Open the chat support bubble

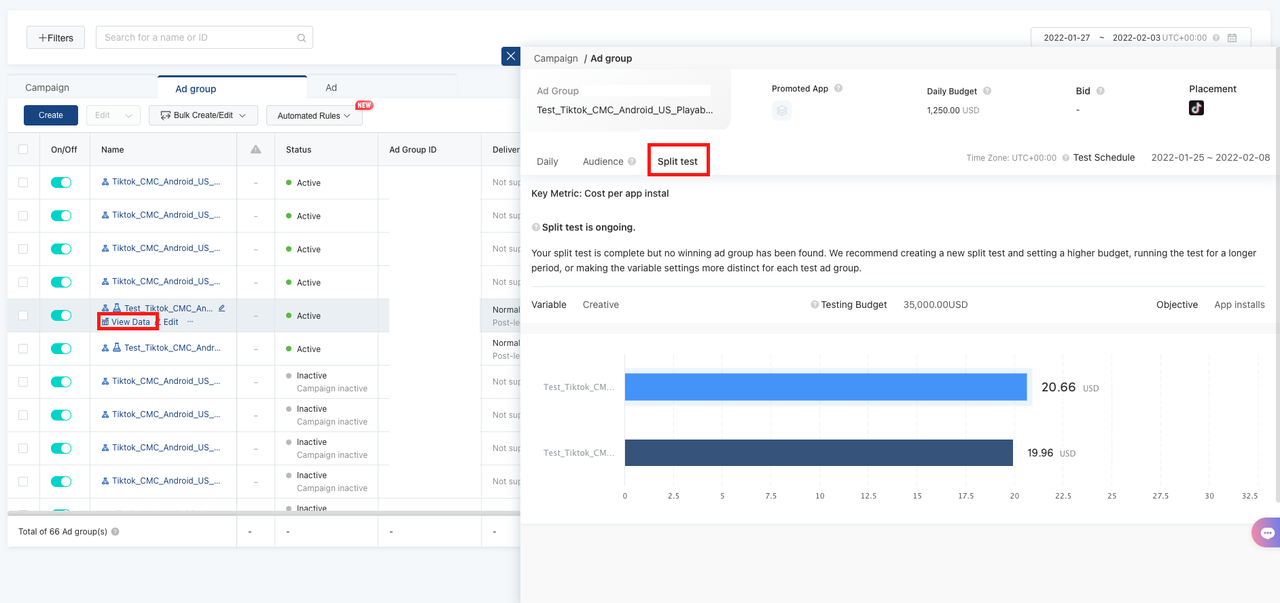[x=1266, y=533]
